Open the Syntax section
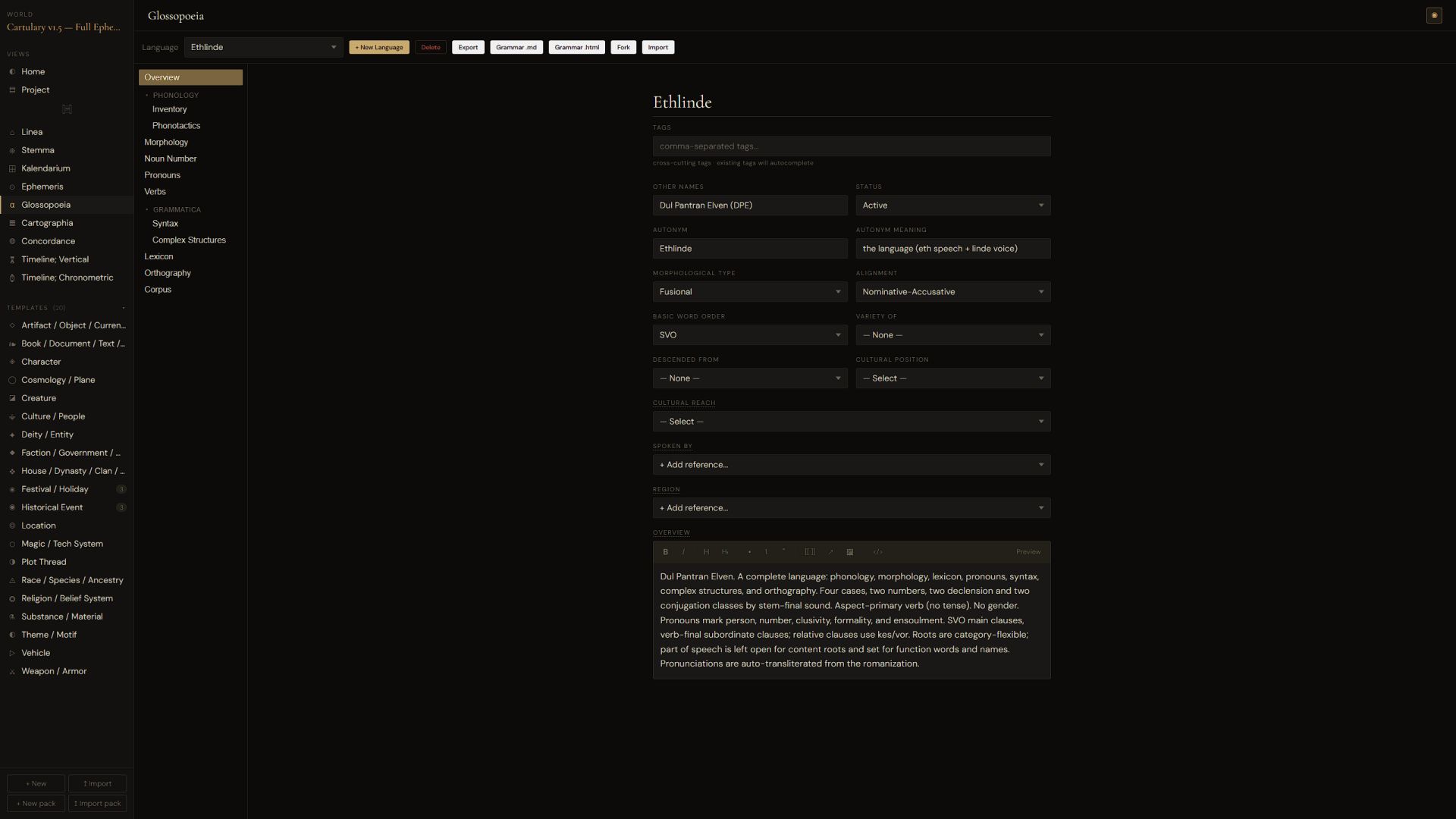 point(165,224)
